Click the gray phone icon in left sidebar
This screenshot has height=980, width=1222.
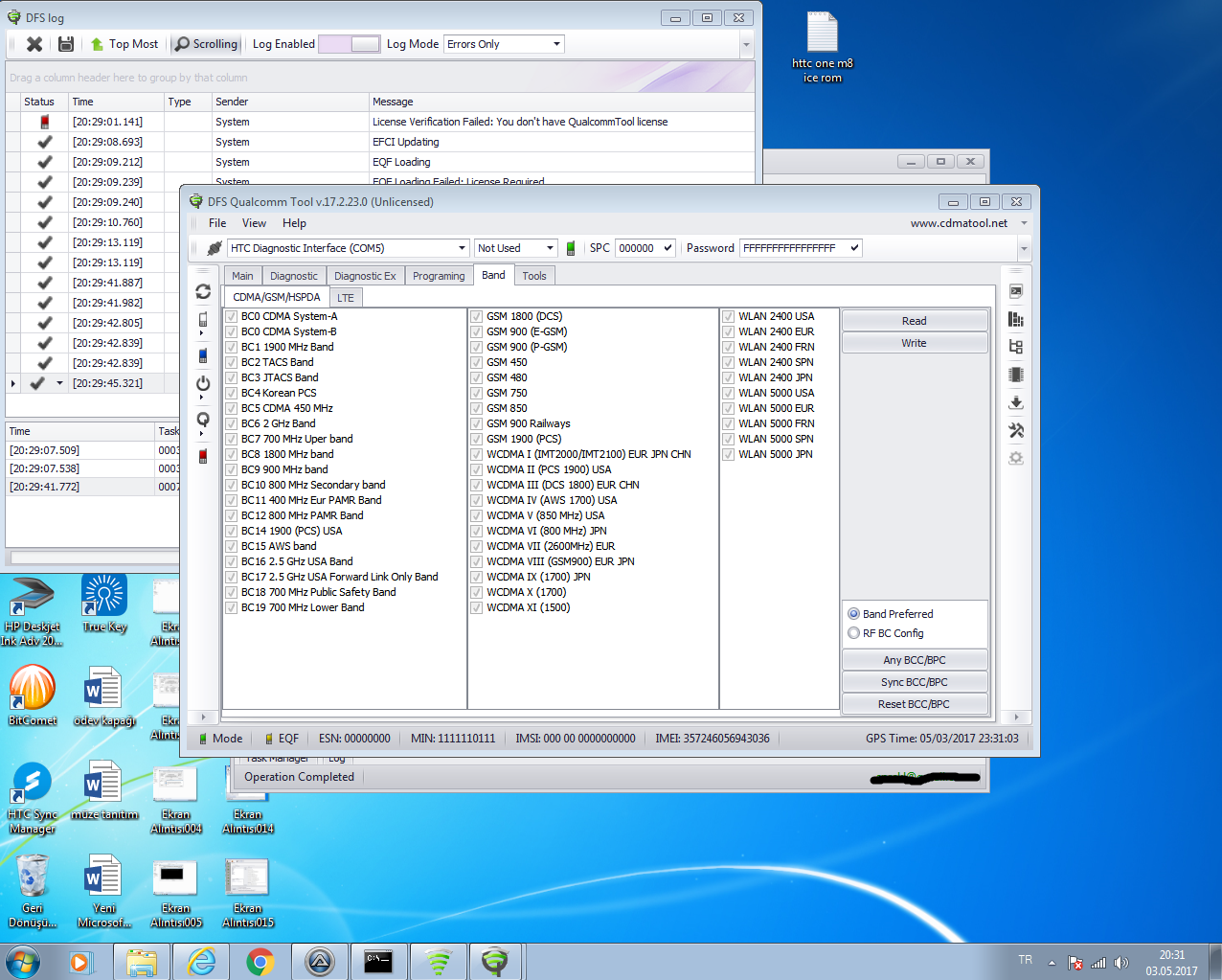pyautogui.click(x=203, y=320)
